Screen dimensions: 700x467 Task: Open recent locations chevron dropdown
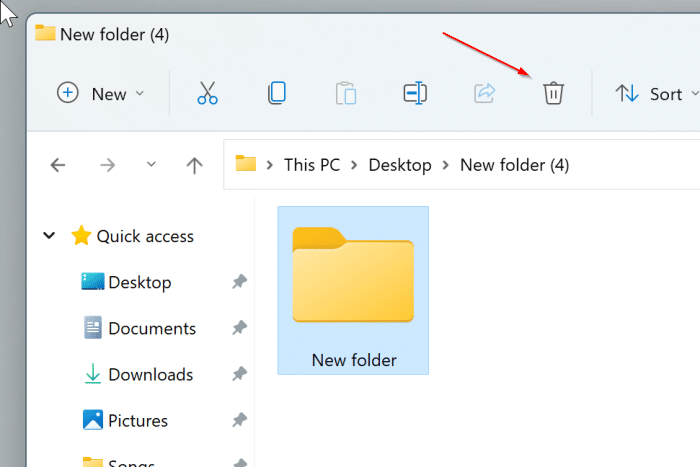click(151, 164)
